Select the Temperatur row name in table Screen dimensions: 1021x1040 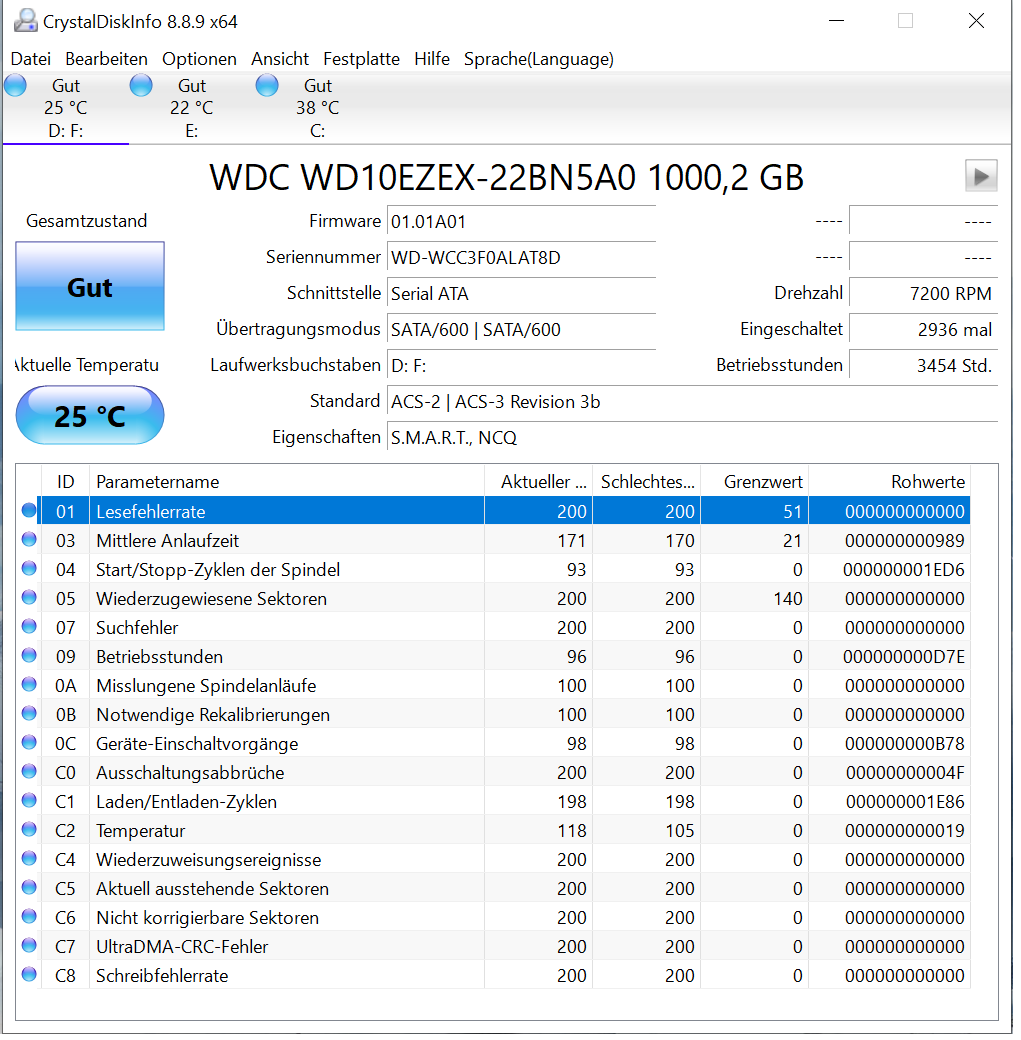(141, 831)
